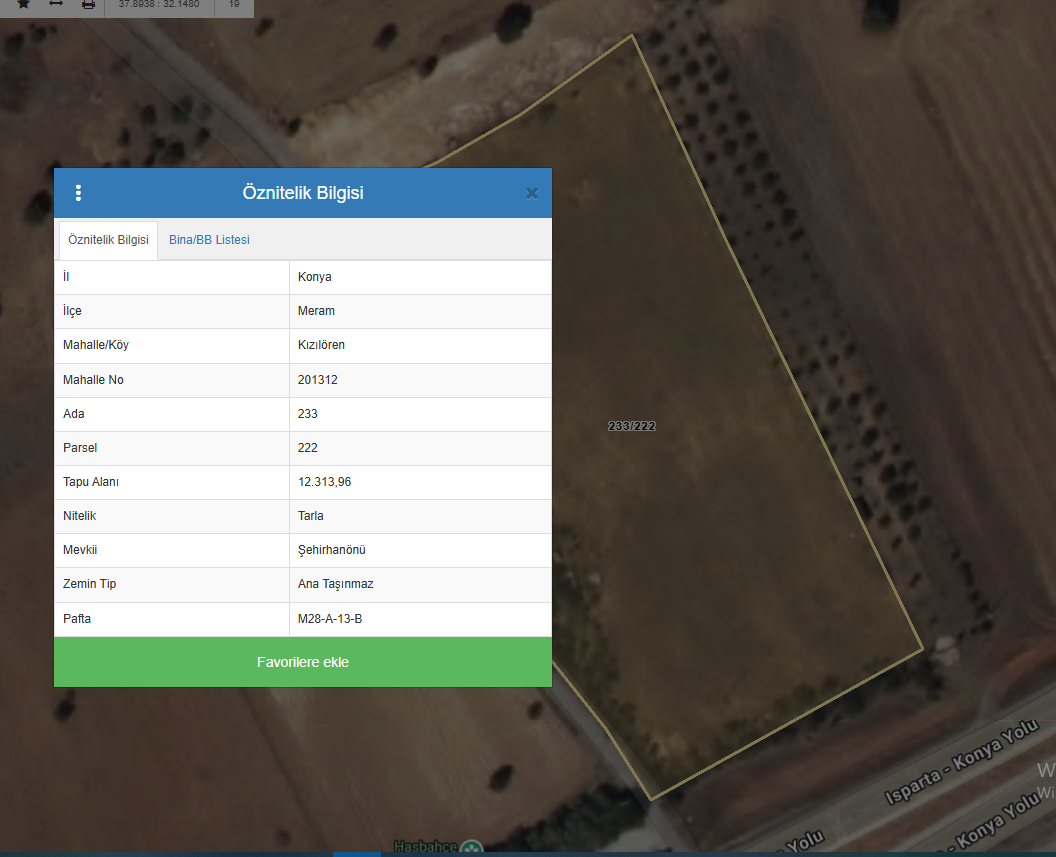Close the Öznitelik Bilgisi panel
1056x857 pixels.
click(x=532, y=193)
